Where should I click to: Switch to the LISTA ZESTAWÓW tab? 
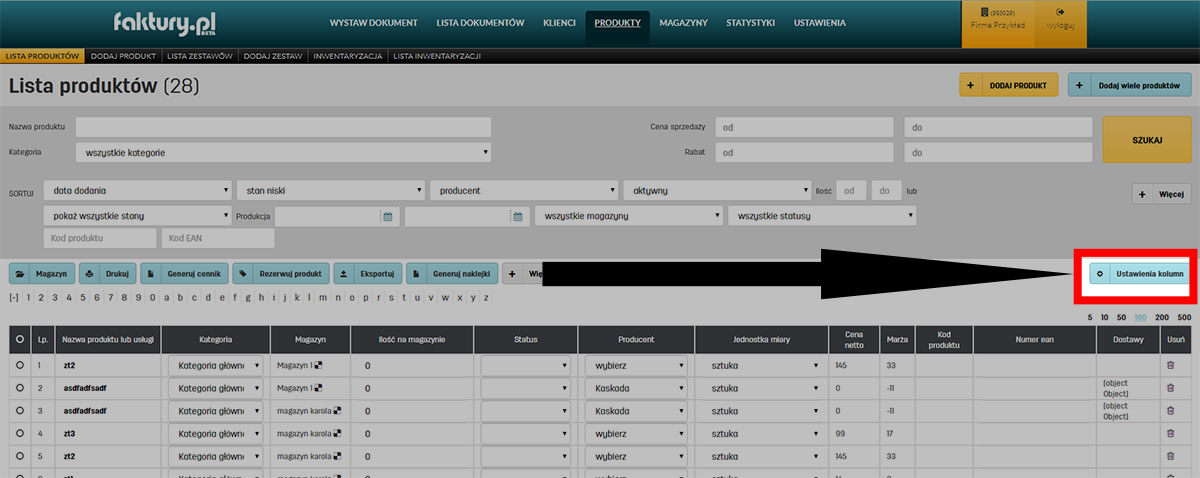[200, 57]
